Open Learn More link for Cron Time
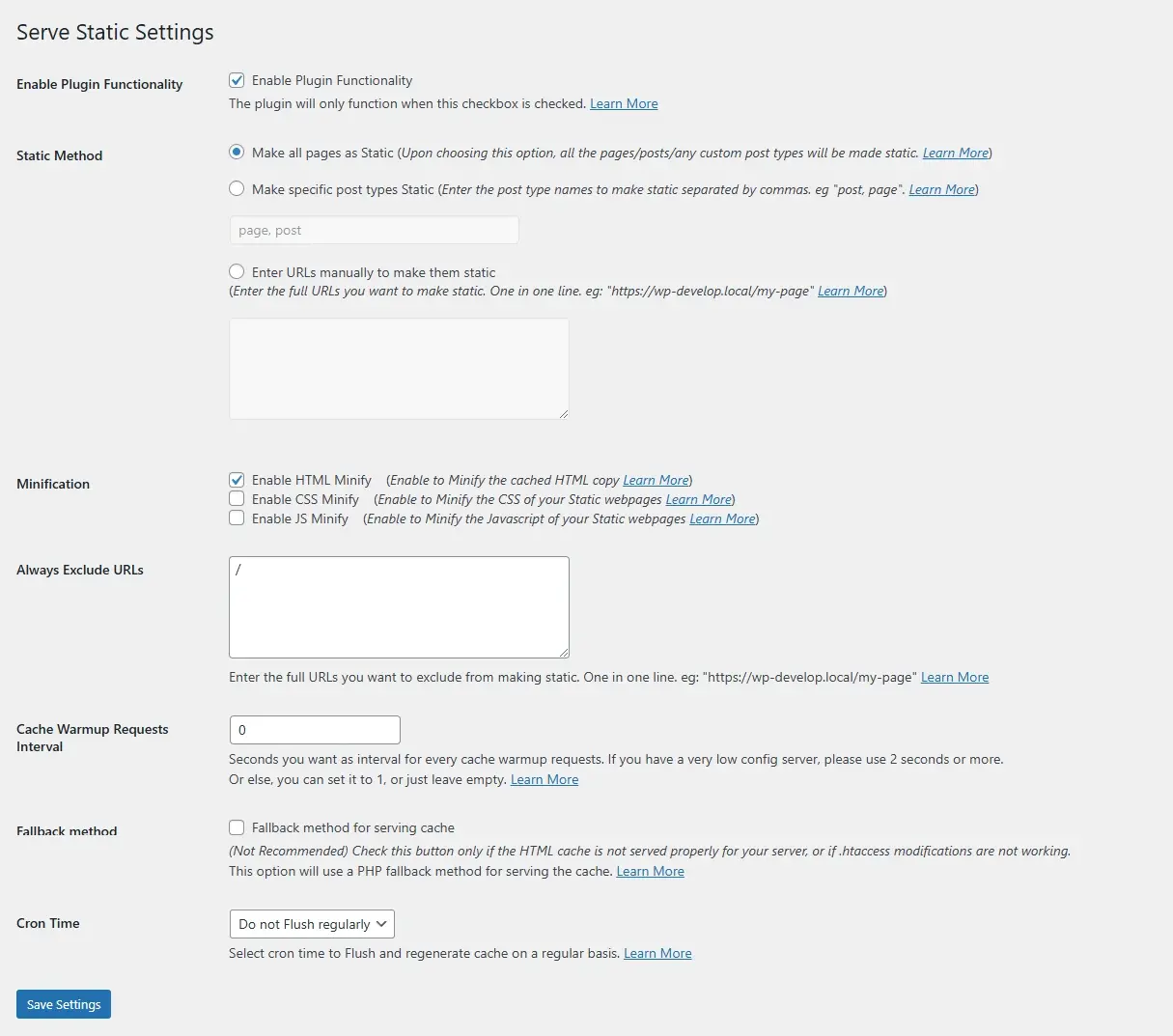1173x1036 pixels. click(657, 953)
